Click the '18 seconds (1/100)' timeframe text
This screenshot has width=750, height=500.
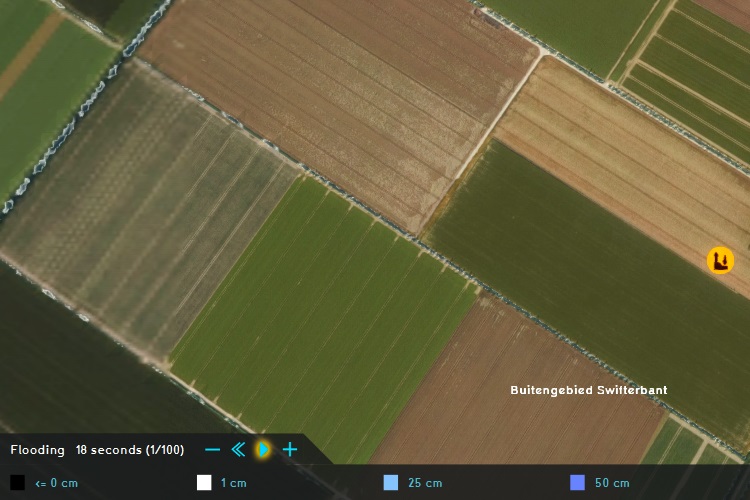point(130,450)
